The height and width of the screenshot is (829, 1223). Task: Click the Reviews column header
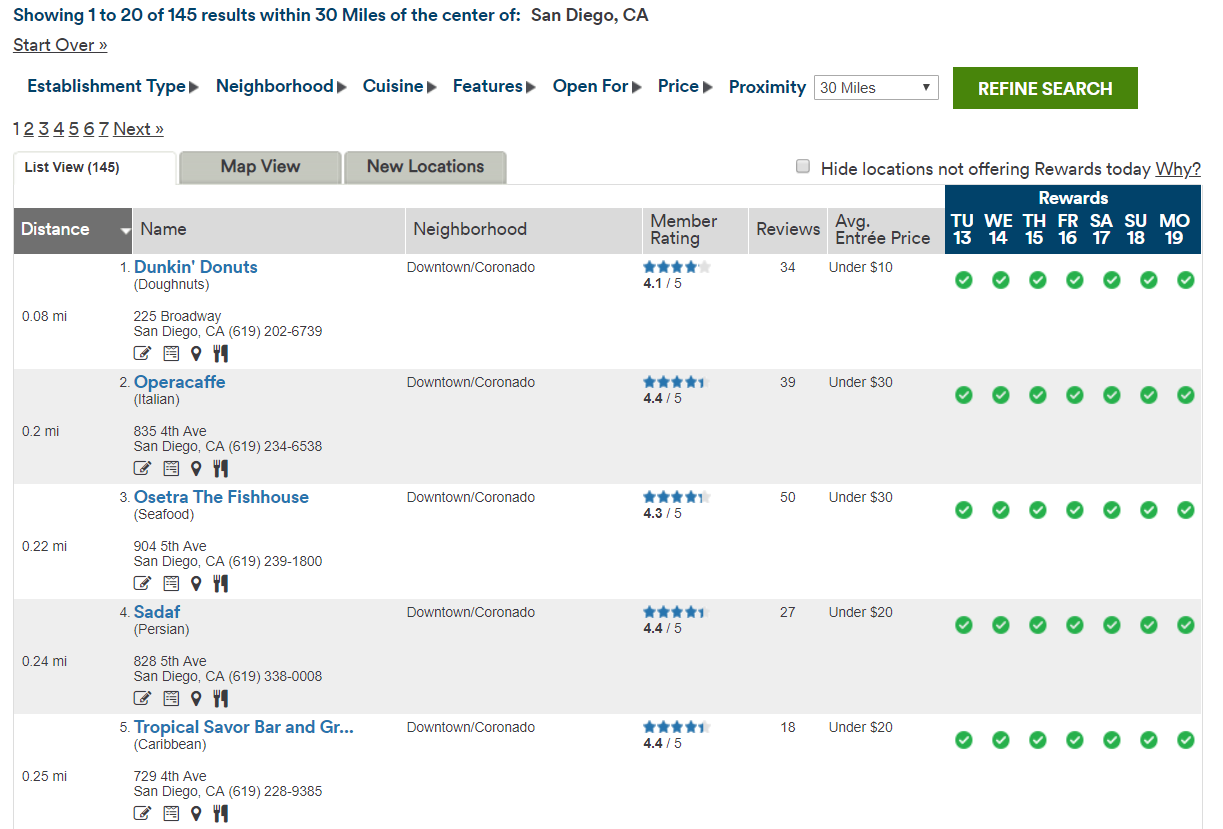(x=788, y=230)
